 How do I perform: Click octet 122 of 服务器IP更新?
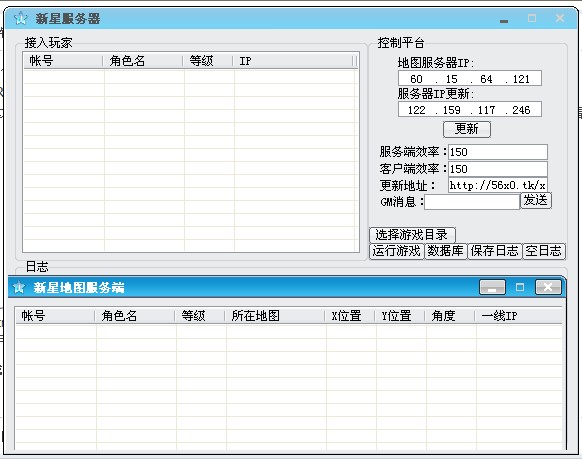point(416,110)
